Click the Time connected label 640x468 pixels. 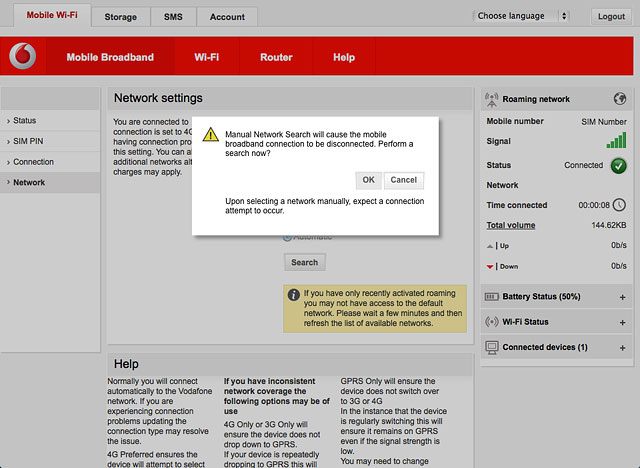click(517, 205)
